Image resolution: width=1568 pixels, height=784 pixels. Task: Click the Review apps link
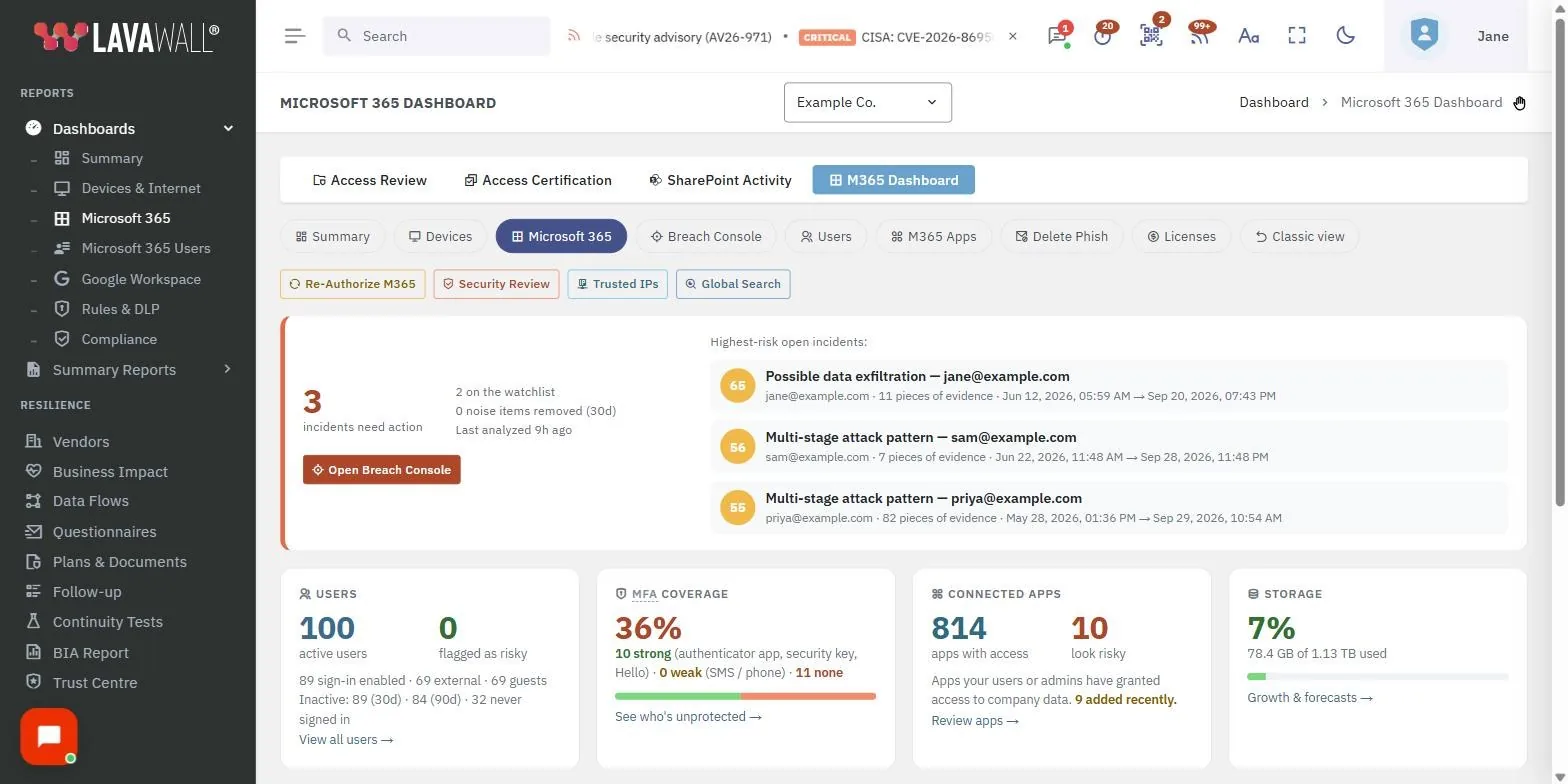click(975, 721)
